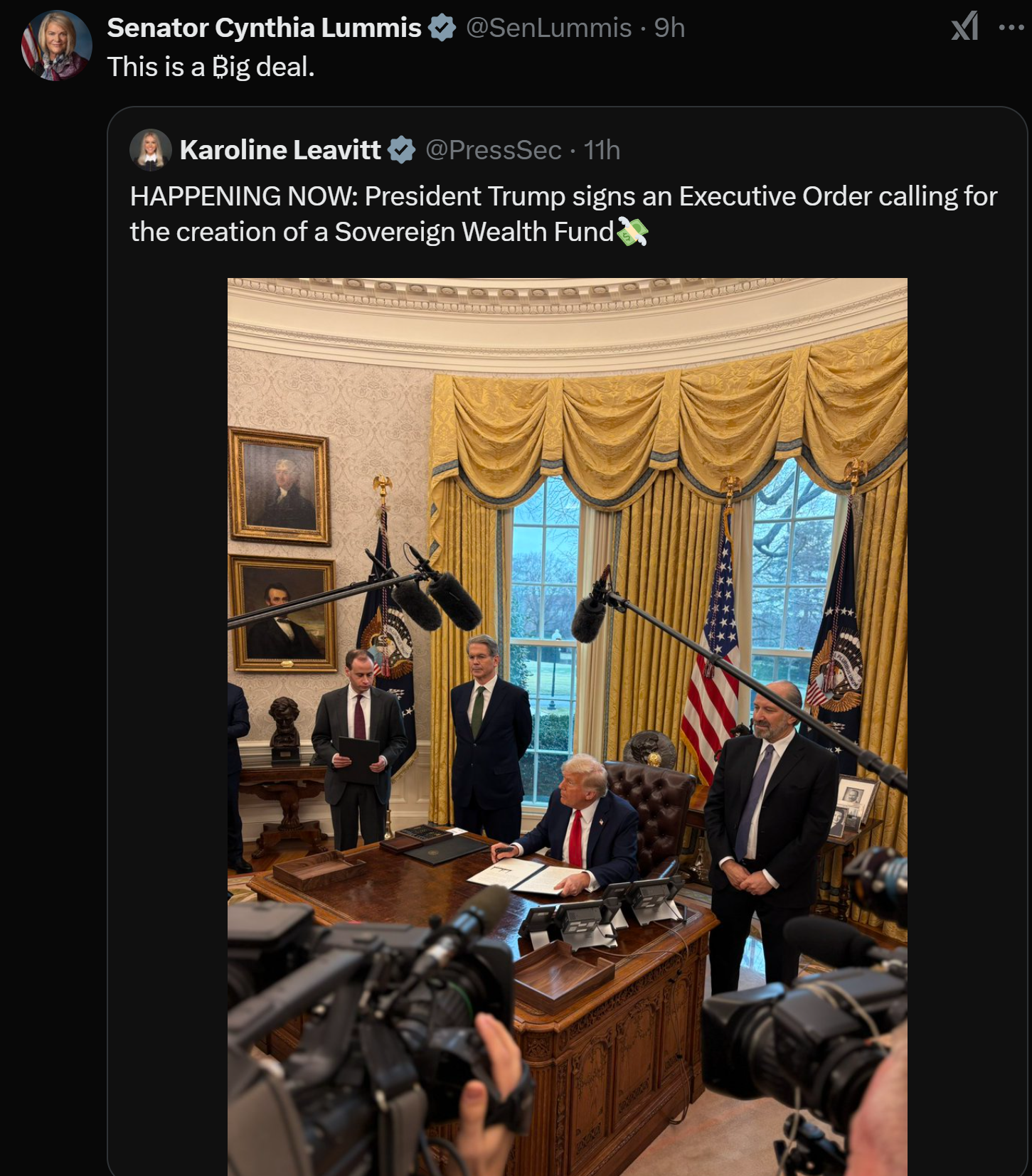This screenshot has width=1032, height=1176.
Task: Enlarge the Oval Office signing photo
Action: coord(568,727)
